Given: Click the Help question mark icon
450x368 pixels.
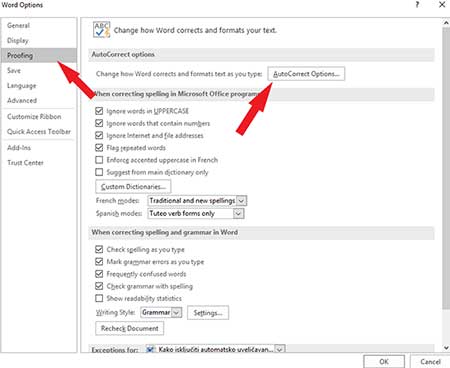Looking at the screenshot, I should [417, 5].
